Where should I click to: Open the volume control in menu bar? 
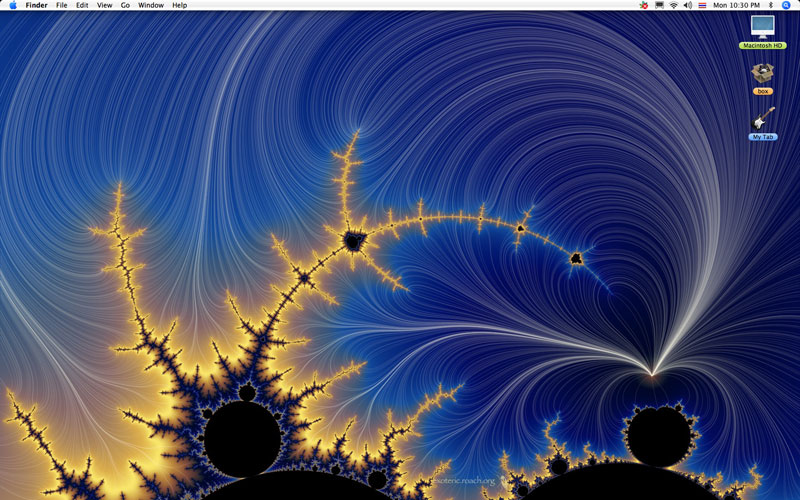688,5
